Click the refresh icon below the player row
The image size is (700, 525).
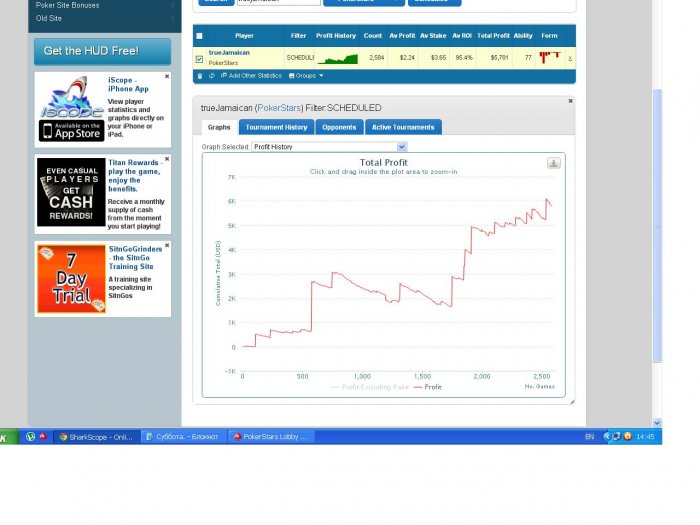coord(212,76)
